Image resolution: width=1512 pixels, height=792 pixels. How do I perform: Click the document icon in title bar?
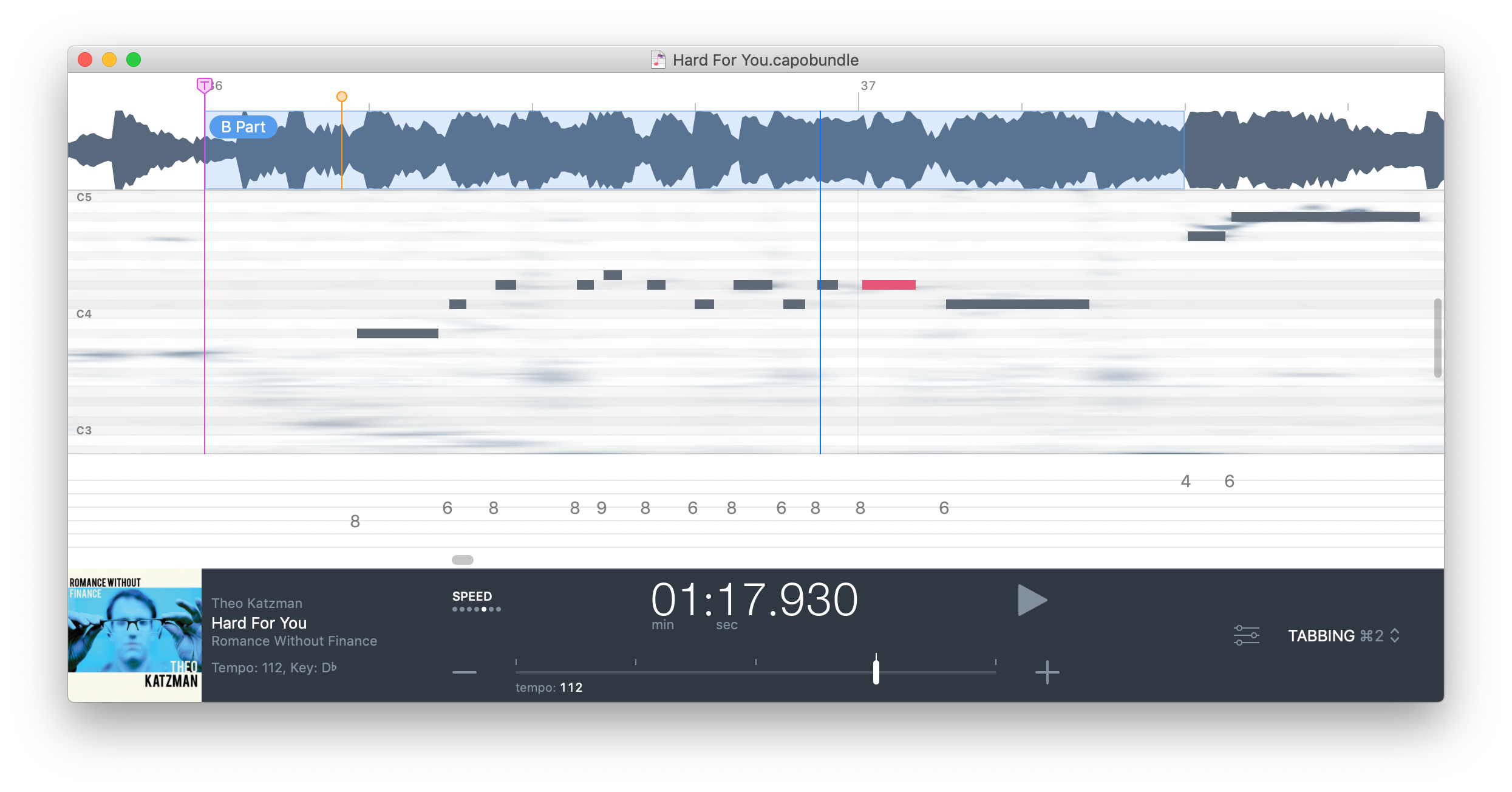pyautogui.click(x=658, y=60)
